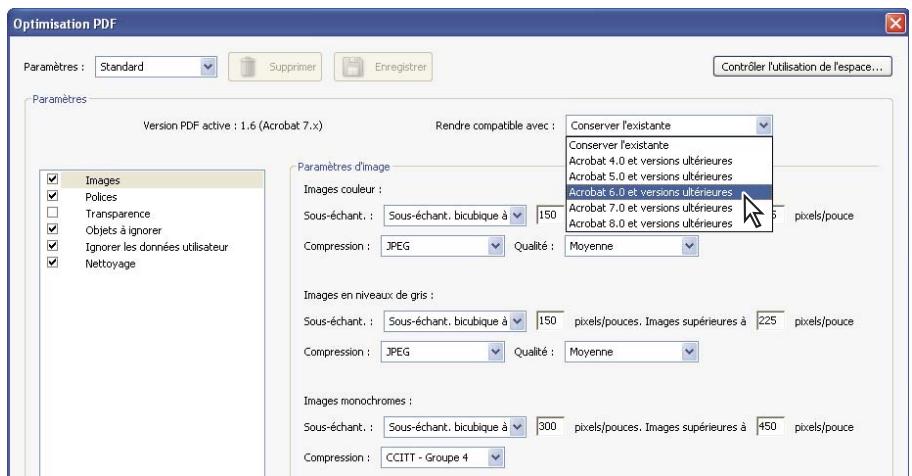Close the Optimisation PDF dialog
Image resolution: width=912 pixels, height=476 pixels.
tap(895, 23)
